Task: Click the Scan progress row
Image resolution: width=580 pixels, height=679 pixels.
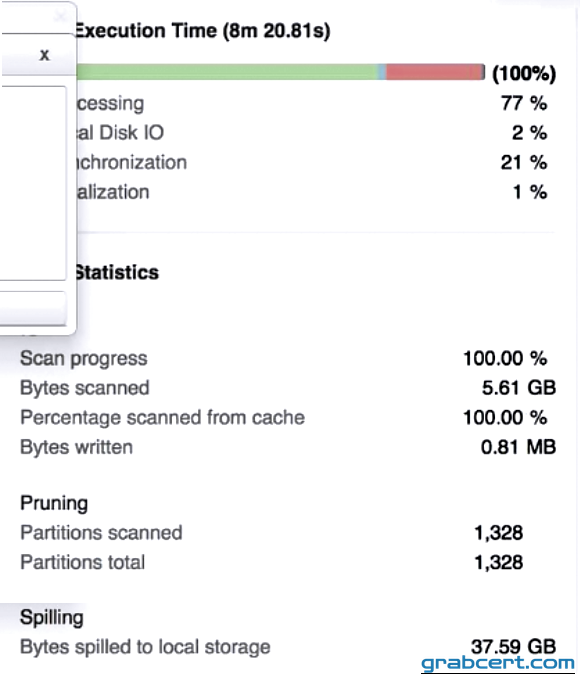Action: click(284, 359)
